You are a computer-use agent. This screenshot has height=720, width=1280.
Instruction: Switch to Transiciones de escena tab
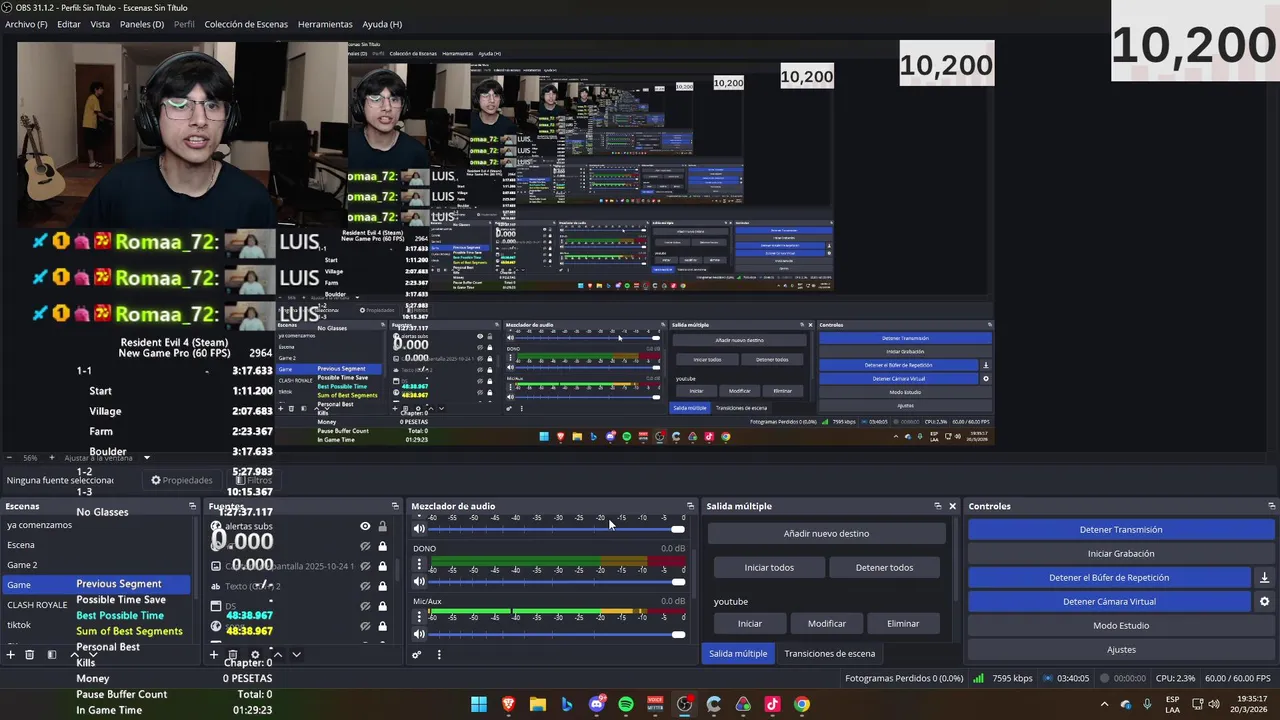click(x=829, y=654)
